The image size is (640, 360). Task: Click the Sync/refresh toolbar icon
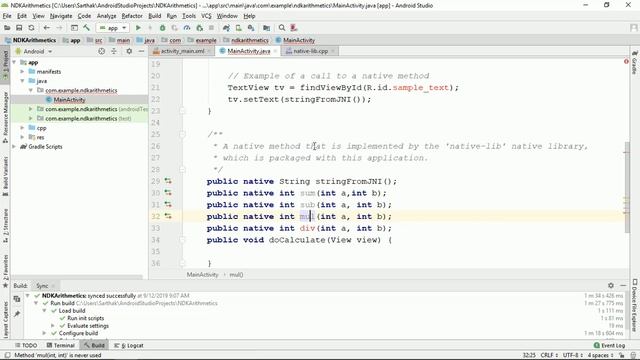click(x=31, y=28)
